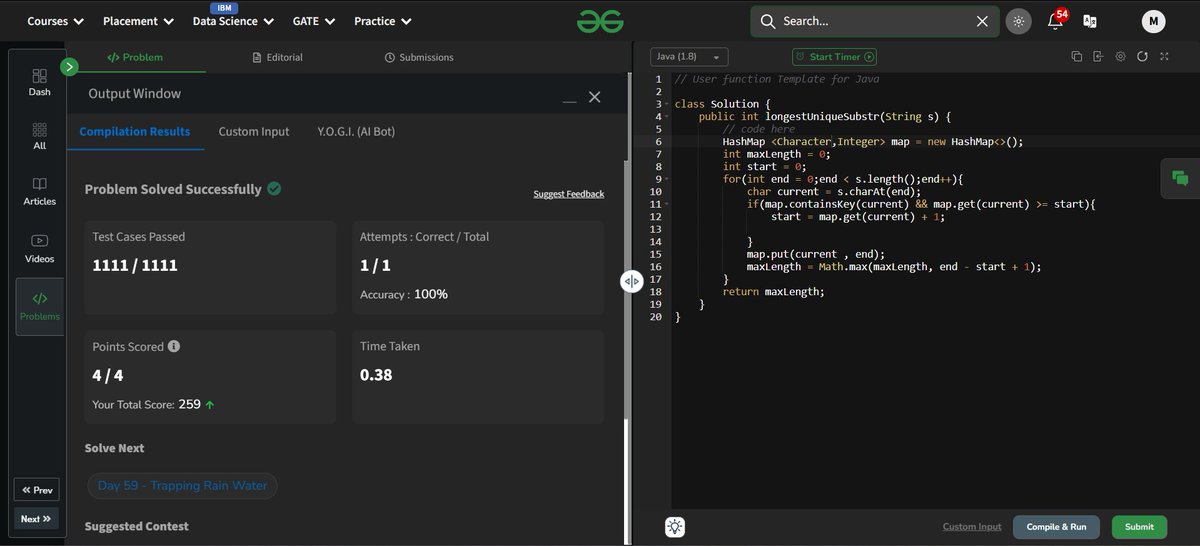
Task: Collapse code fold at line 9
Action: coord(666,179)
